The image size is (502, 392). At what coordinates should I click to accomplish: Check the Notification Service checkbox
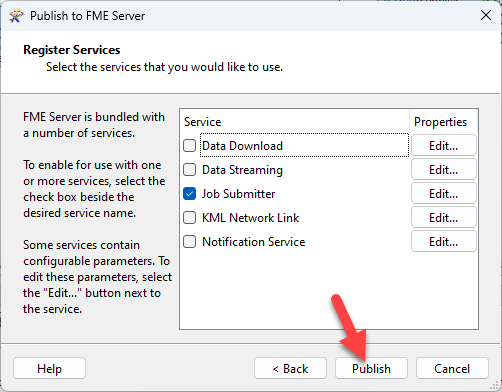point(189,241)
